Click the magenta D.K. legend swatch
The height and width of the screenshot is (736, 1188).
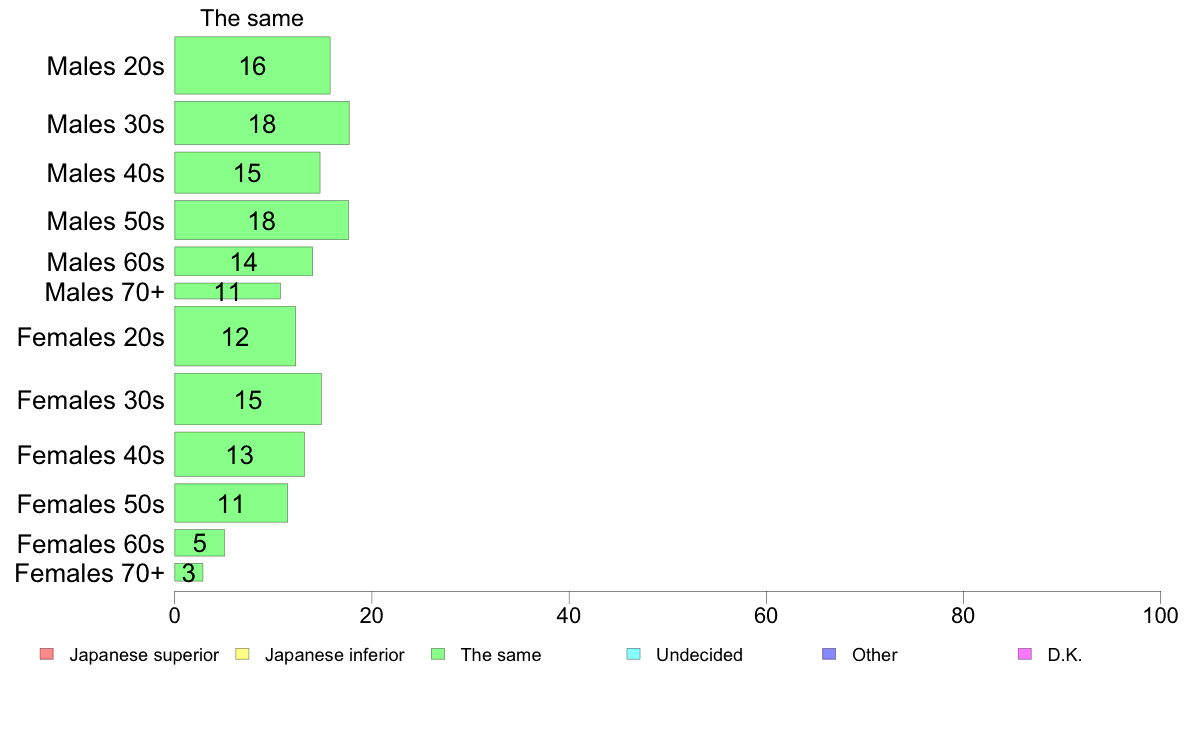click(x=1025, y=654)
